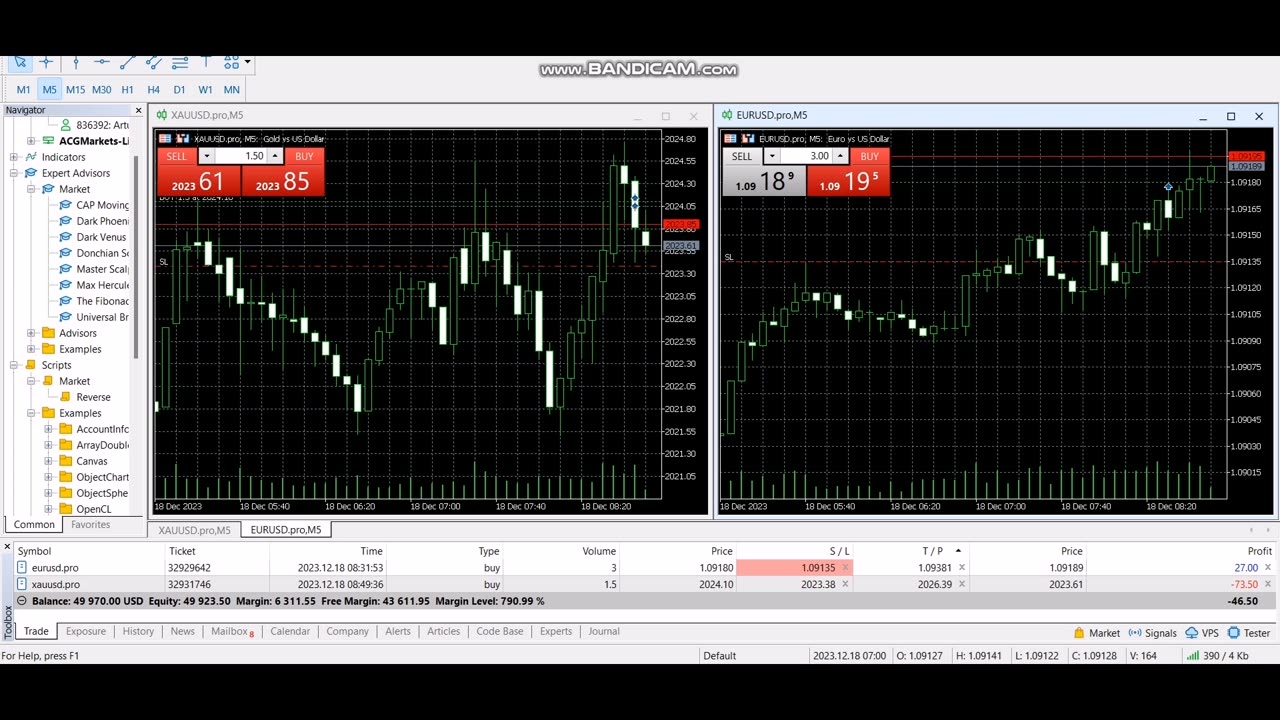Image resolution: width=1280 pixels, height=720 pixels.
Task: Expand the OpenCL folder
Action: click(48, 509)
